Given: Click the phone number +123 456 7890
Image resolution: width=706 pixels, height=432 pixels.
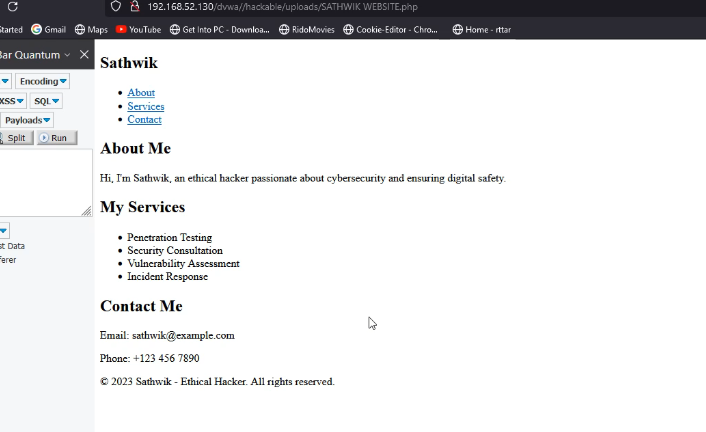Looking at the screenshot, I should click(x=166, y=358).
